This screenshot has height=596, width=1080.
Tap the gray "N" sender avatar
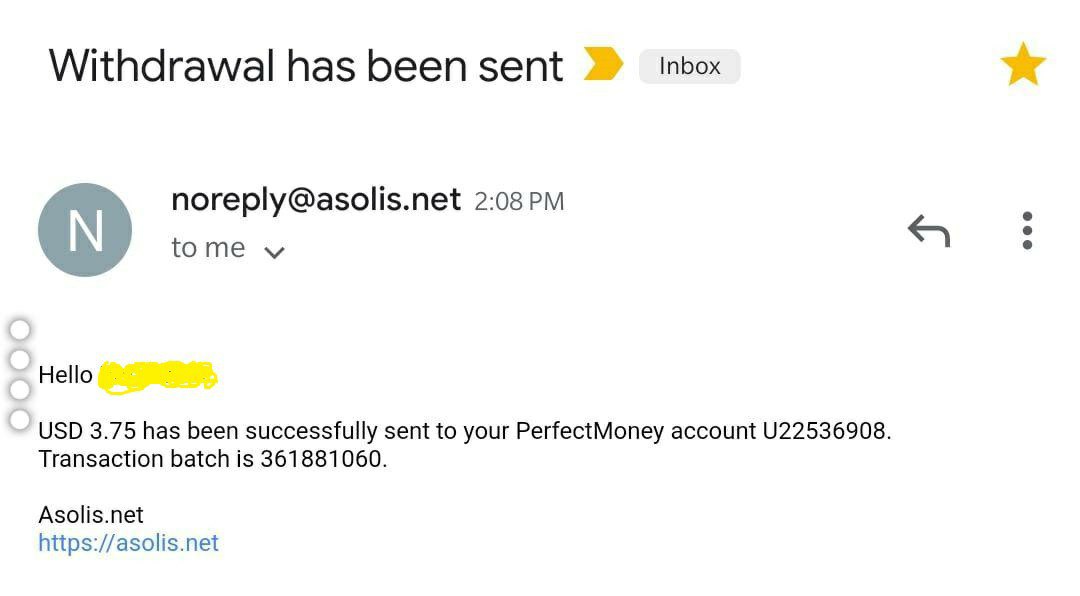coord(85,230)
